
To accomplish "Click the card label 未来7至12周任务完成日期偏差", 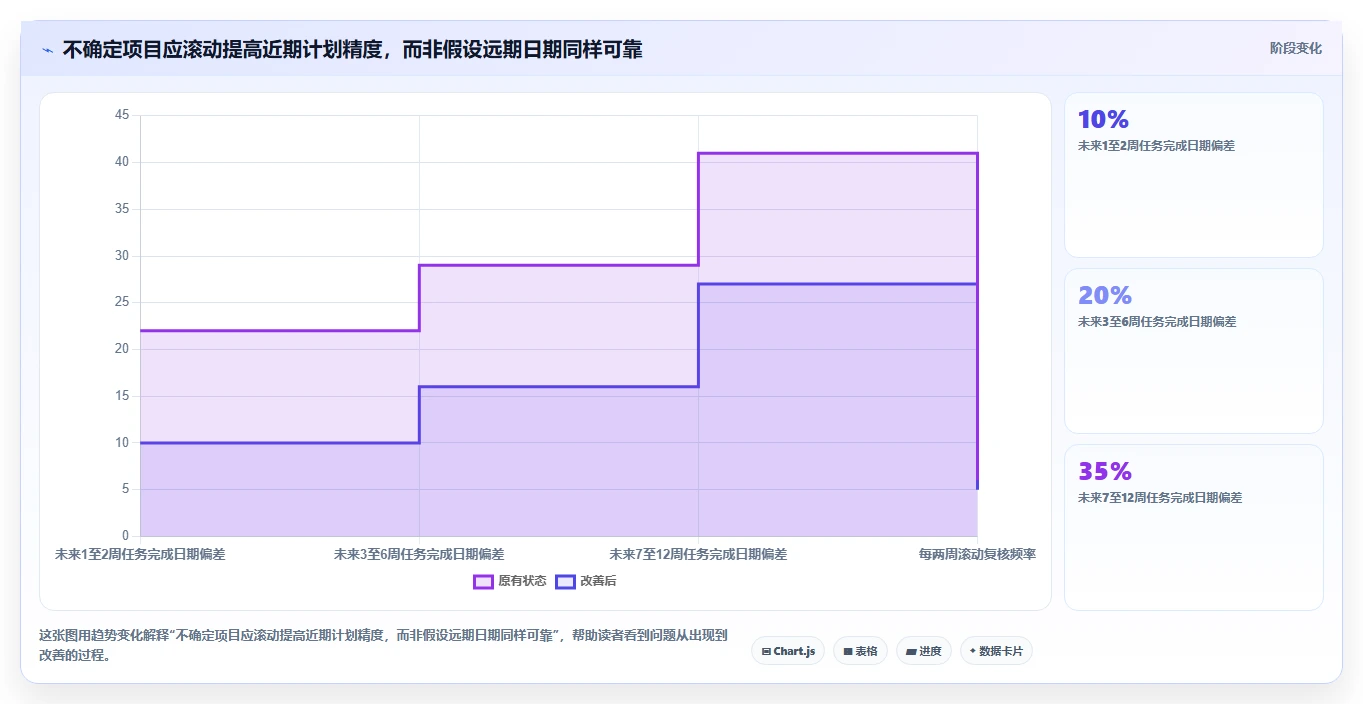I will pos(1160,497).
